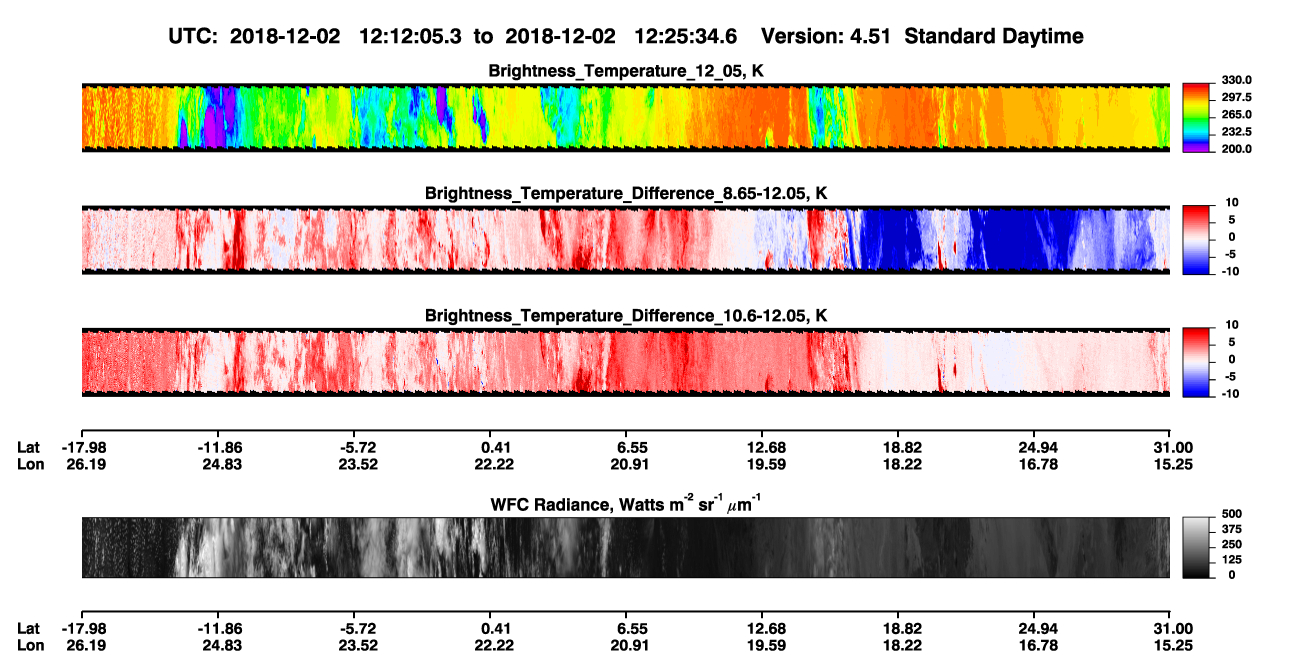The height and width of the screenshot is (667, 1300).
Task: Click the red-blue colorbar beside the 10.6-12.05 strip
Action: tap(1196, 362)
